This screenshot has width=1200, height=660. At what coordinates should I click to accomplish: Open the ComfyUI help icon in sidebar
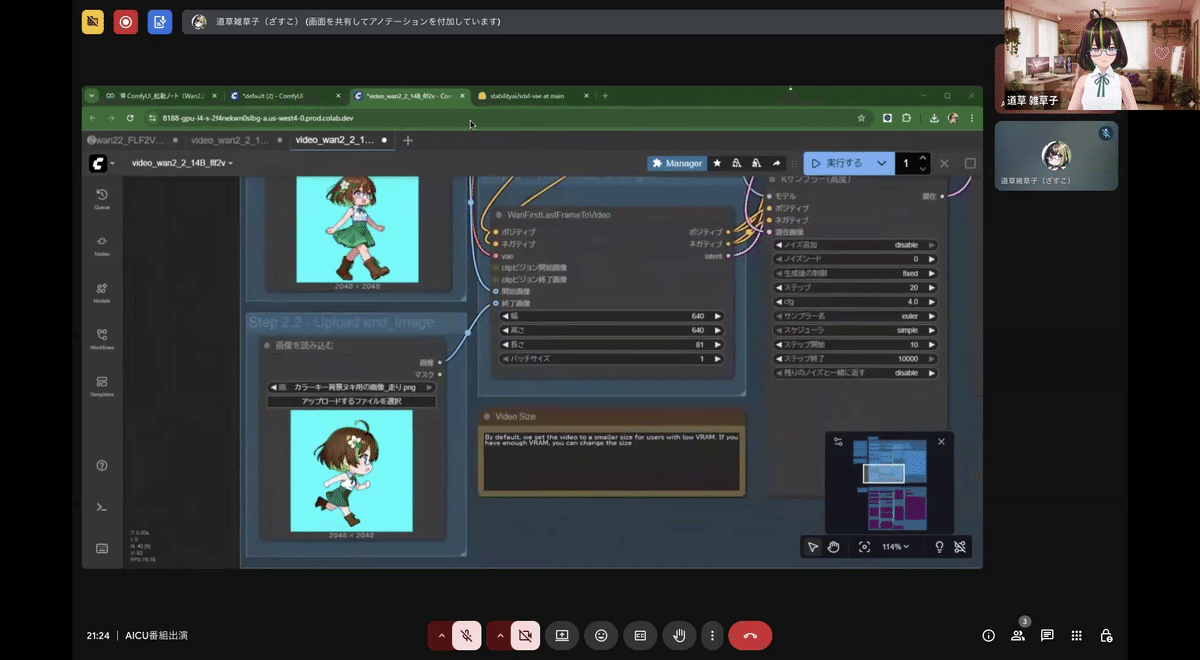point(102,466)
